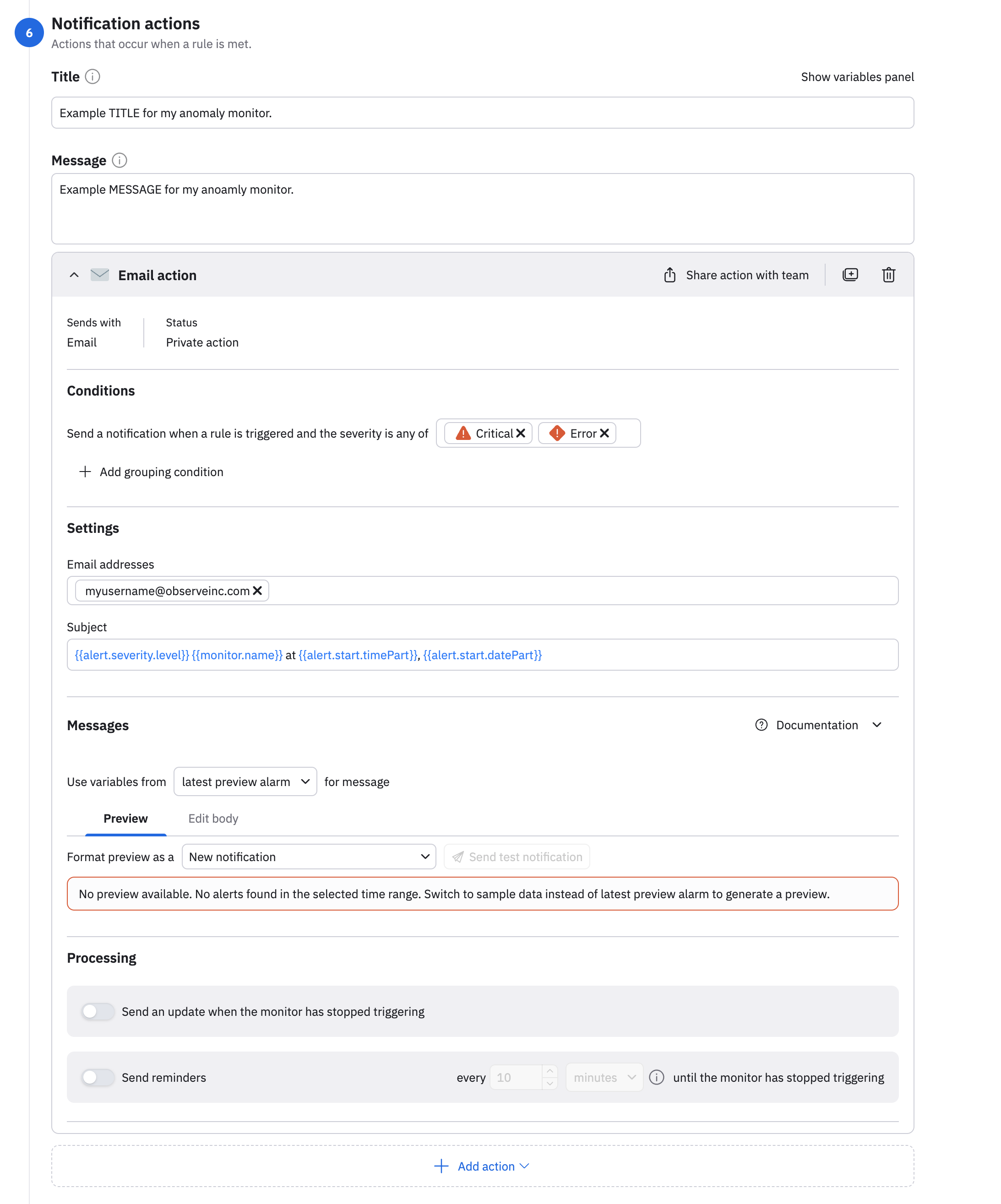Click the Message info icon

(x=120, y=160)
